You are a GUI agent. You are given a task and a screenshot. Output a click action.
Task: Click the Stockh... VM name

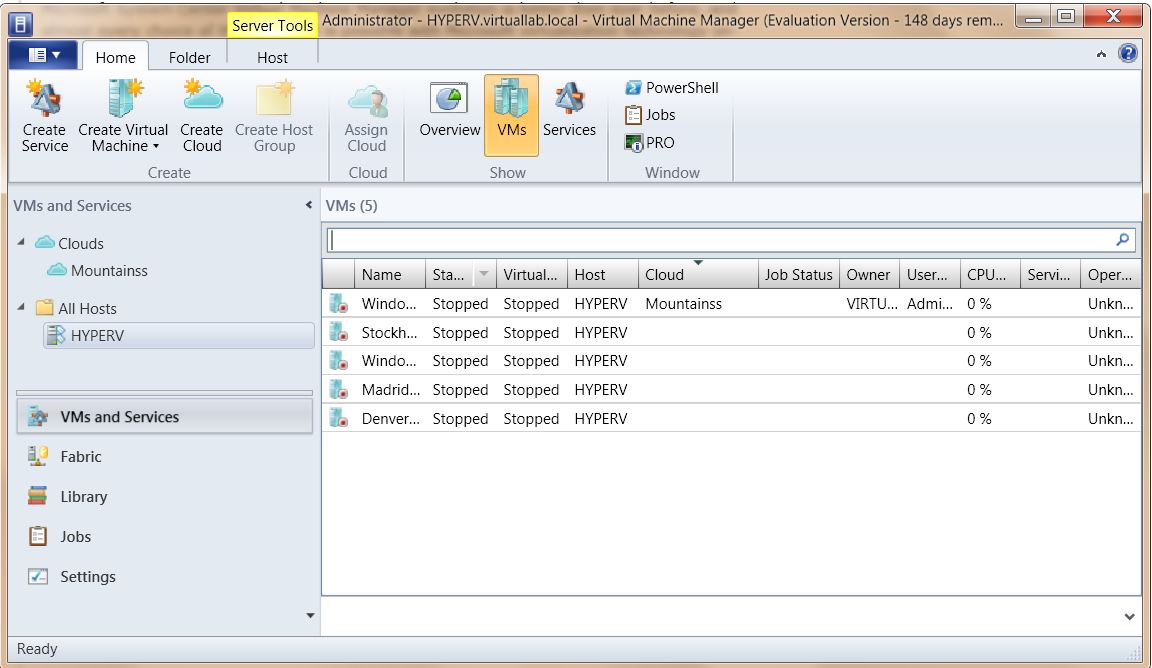(x=389, y=333)
